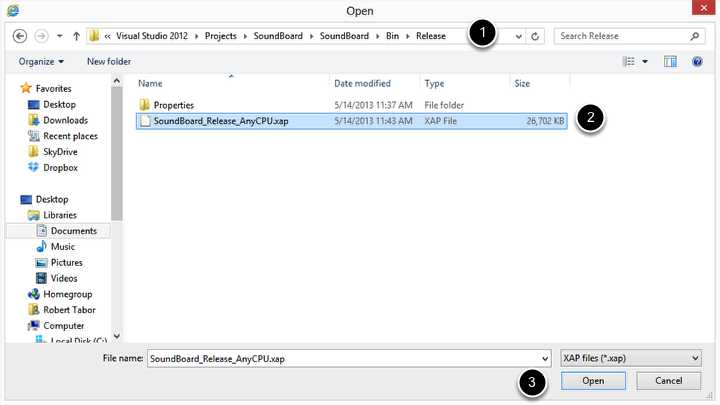Click the Music note icon
The height and width of the screenshot is (405, 720).
click(x=41, y=247)
